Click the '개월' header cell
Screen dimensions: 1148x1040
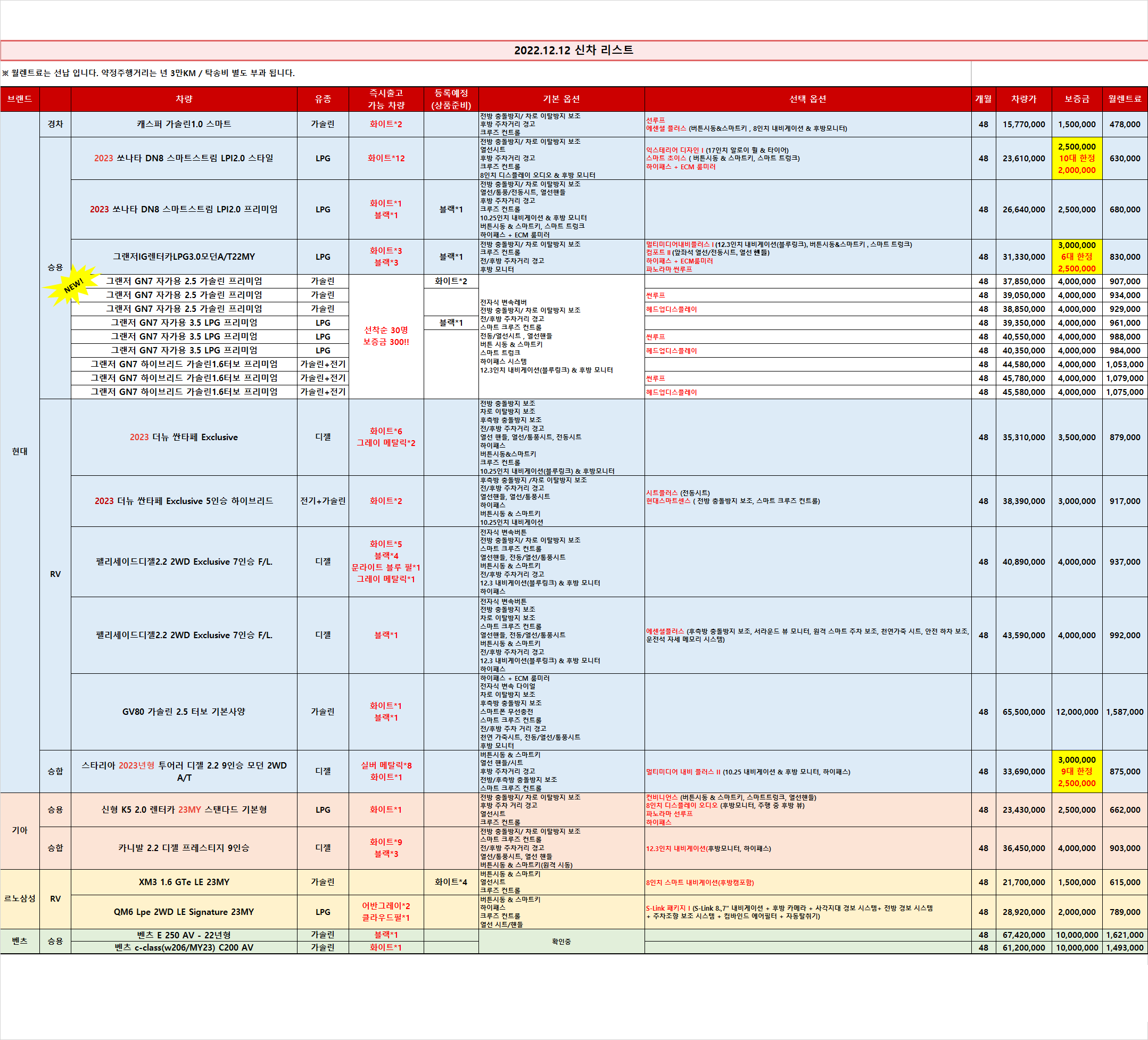point(984,99)
